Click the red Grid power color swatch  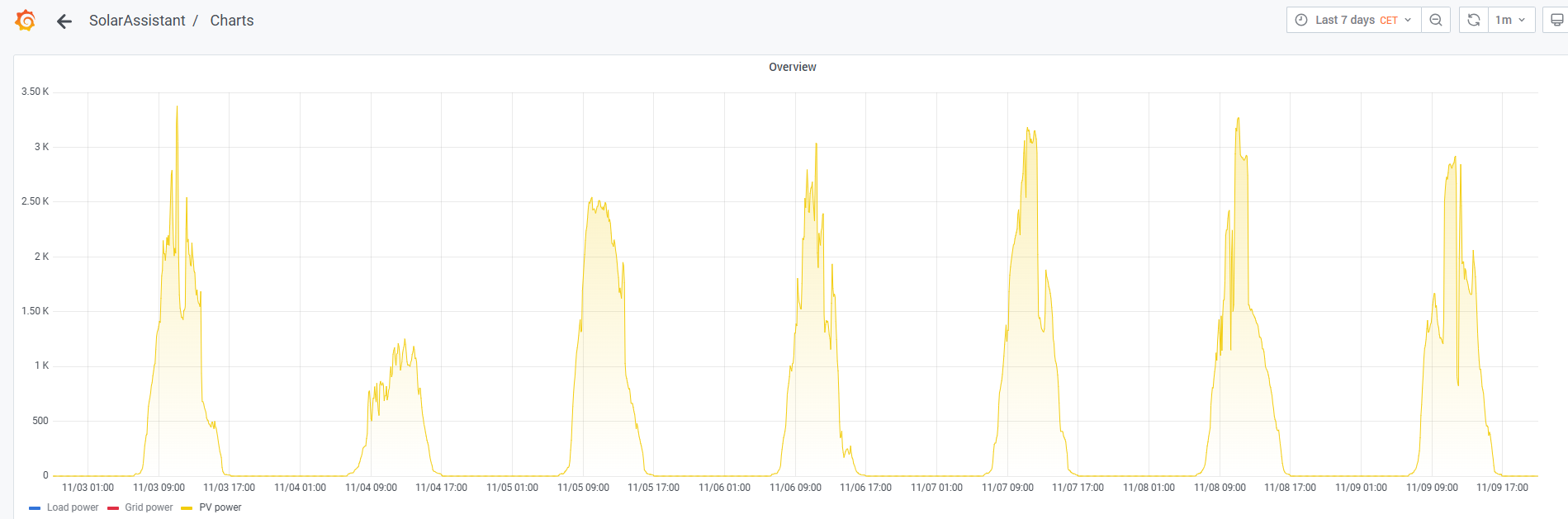(x=113, y=508)
